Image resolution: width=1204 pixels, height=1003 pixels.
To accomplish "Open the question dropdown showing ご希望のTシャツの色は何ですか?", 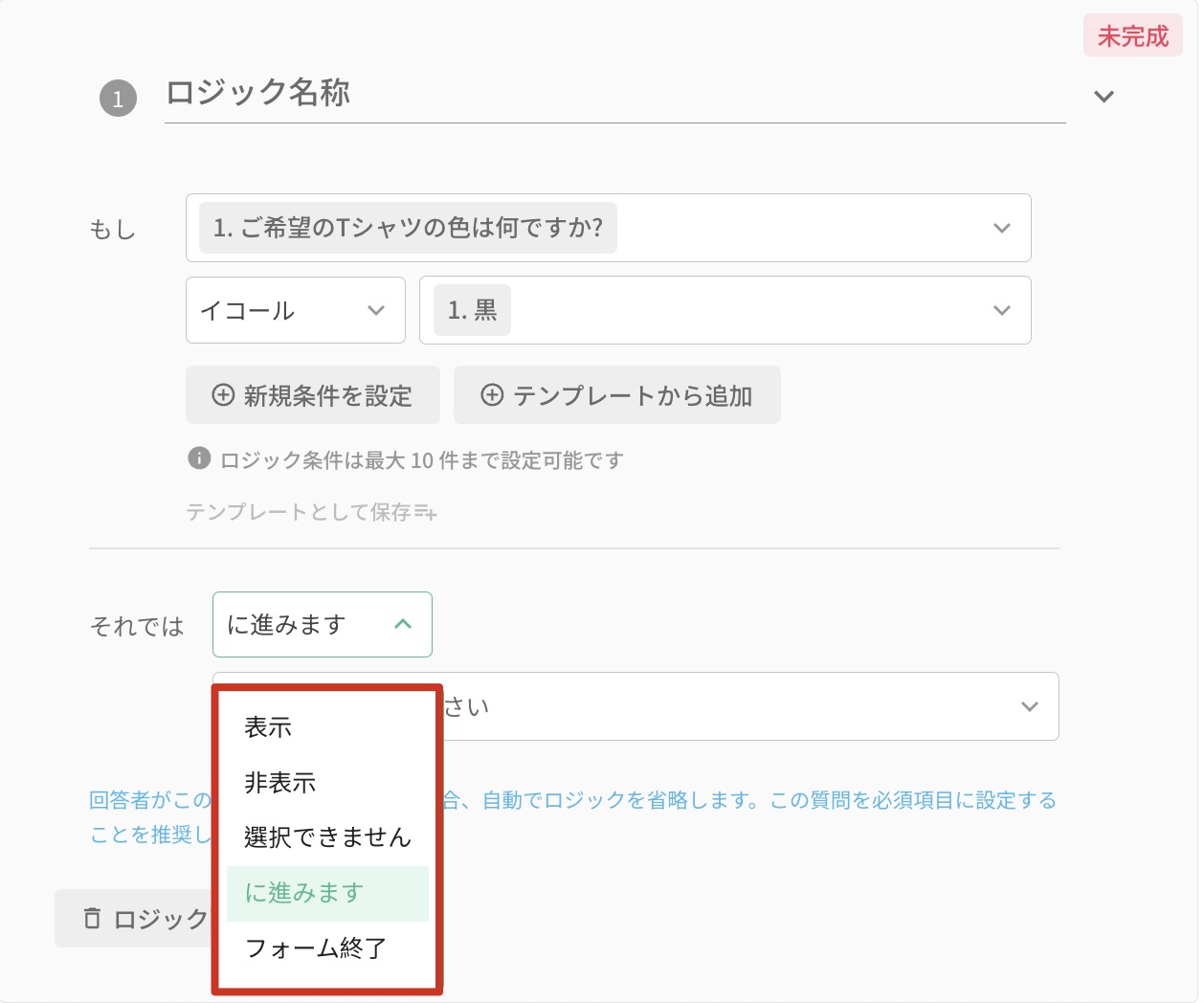I will click(608, 228).
